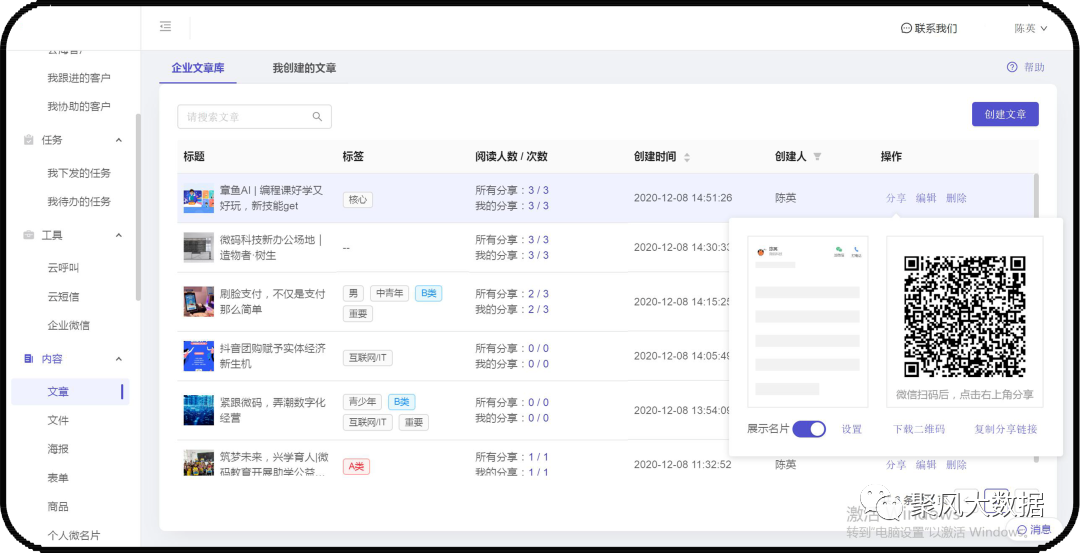
Task: Click the business card preview image
Action: [808, 322]
